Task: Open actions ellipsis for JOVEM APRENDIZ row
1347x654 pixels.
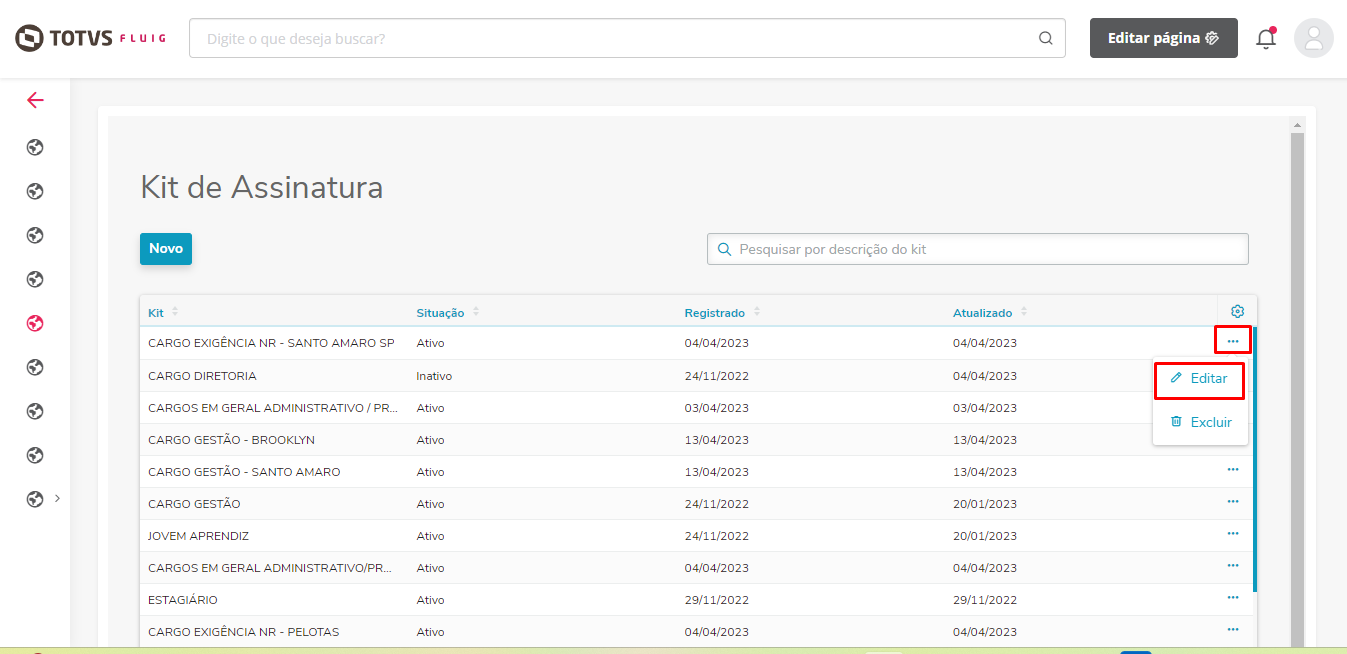Action: click(x=1233, y=533)
